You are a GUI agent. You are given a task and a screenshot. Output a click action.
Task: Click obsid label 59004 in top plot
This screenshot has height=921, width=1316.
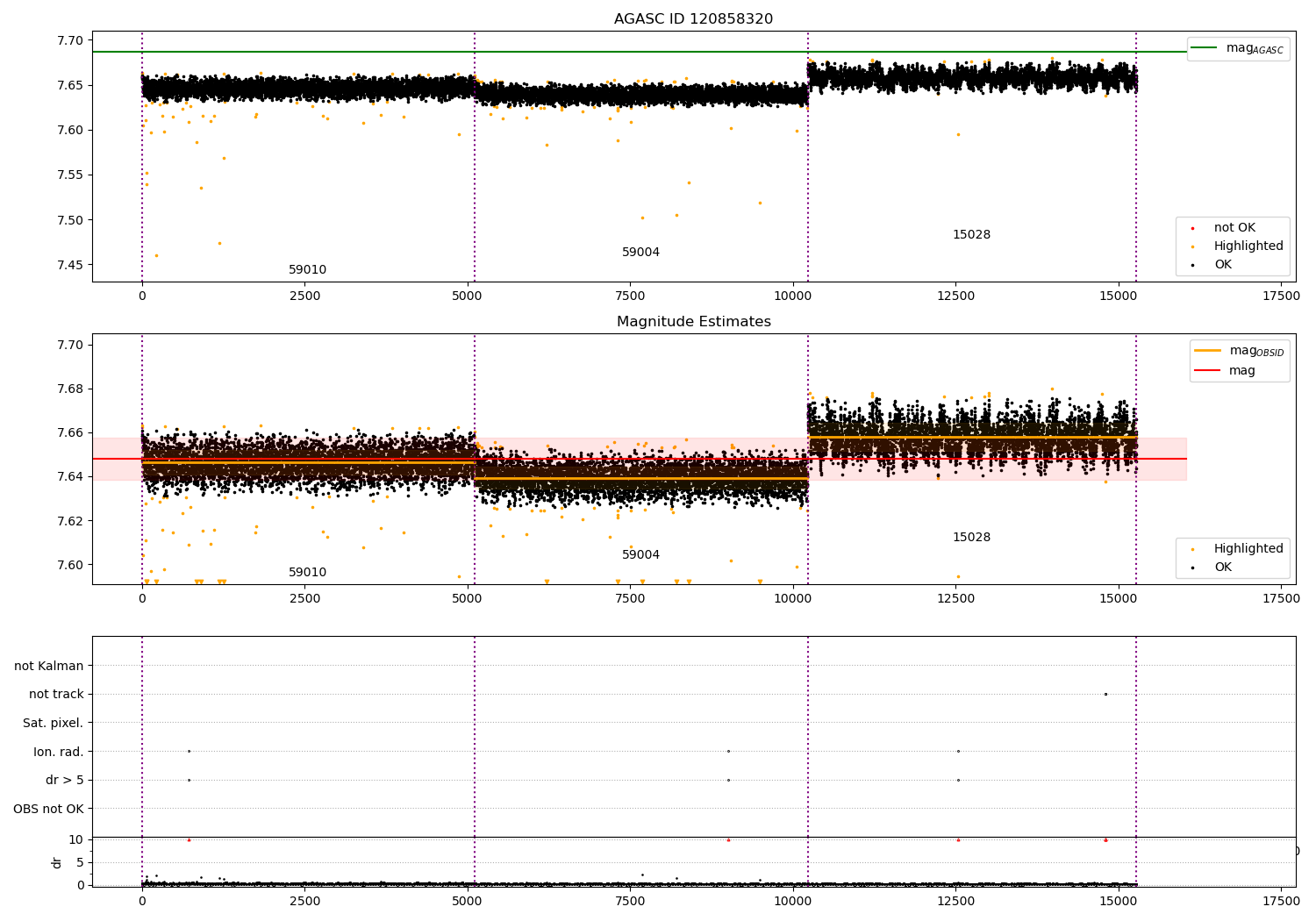pos(640,253)
